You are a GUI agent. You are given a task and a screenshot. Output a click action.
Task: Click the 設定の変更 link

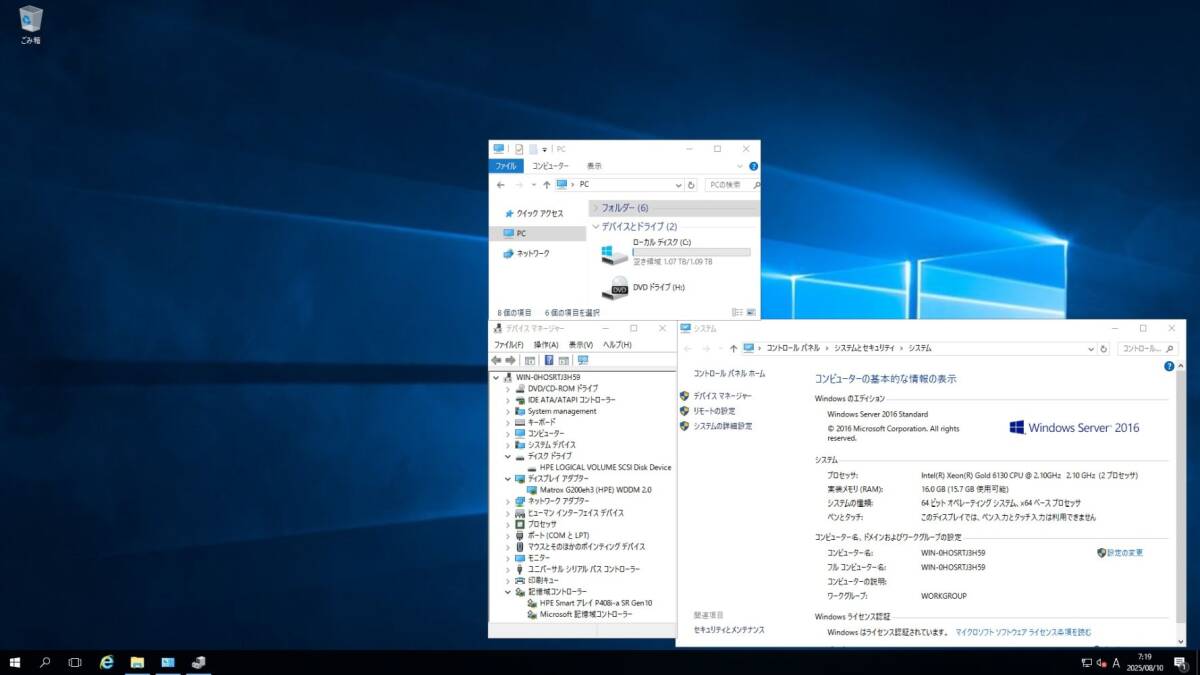[1124, 552]
